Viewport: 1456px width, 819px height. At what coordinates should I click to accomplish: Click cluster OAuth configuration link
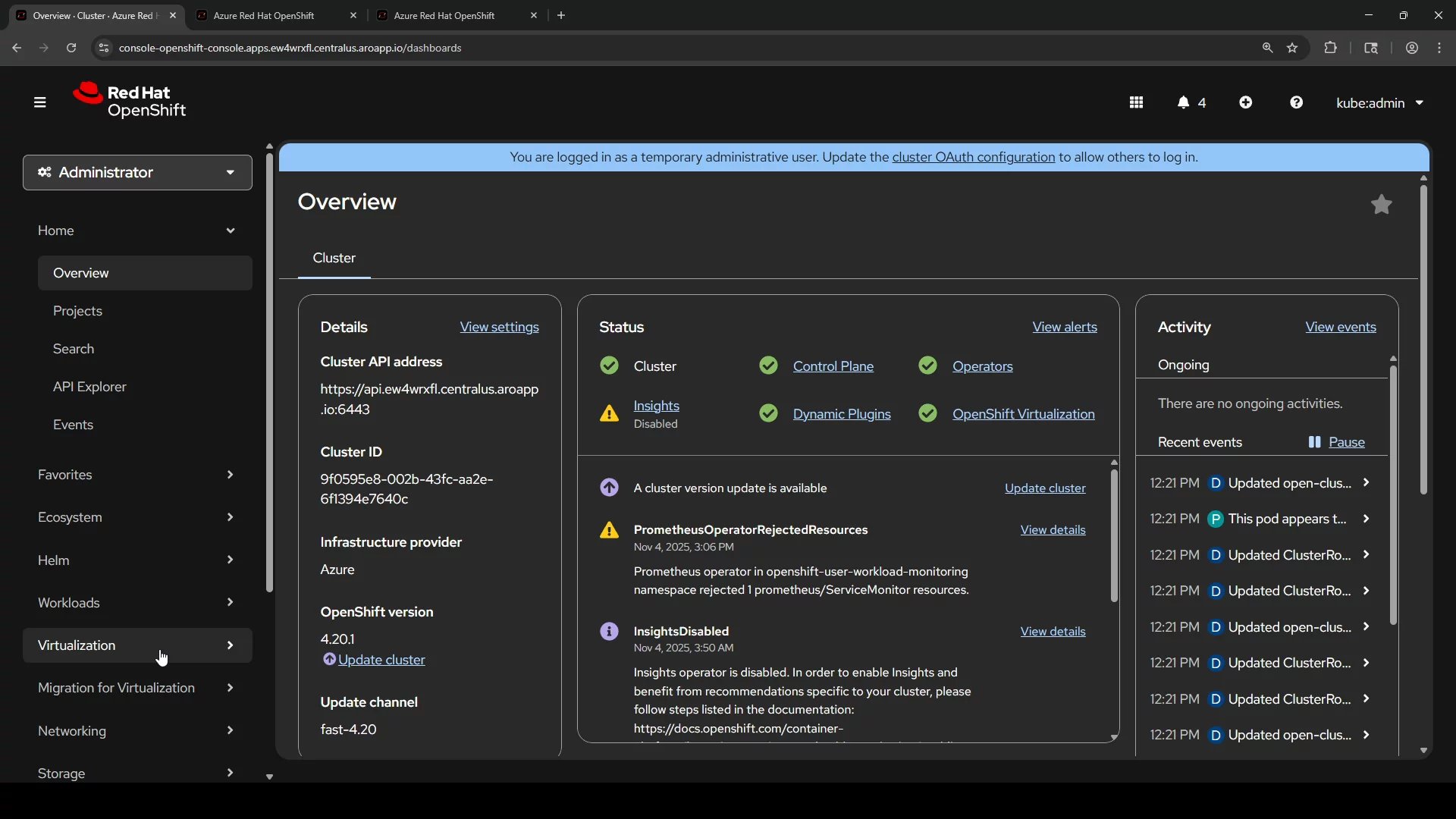(973, 157)
